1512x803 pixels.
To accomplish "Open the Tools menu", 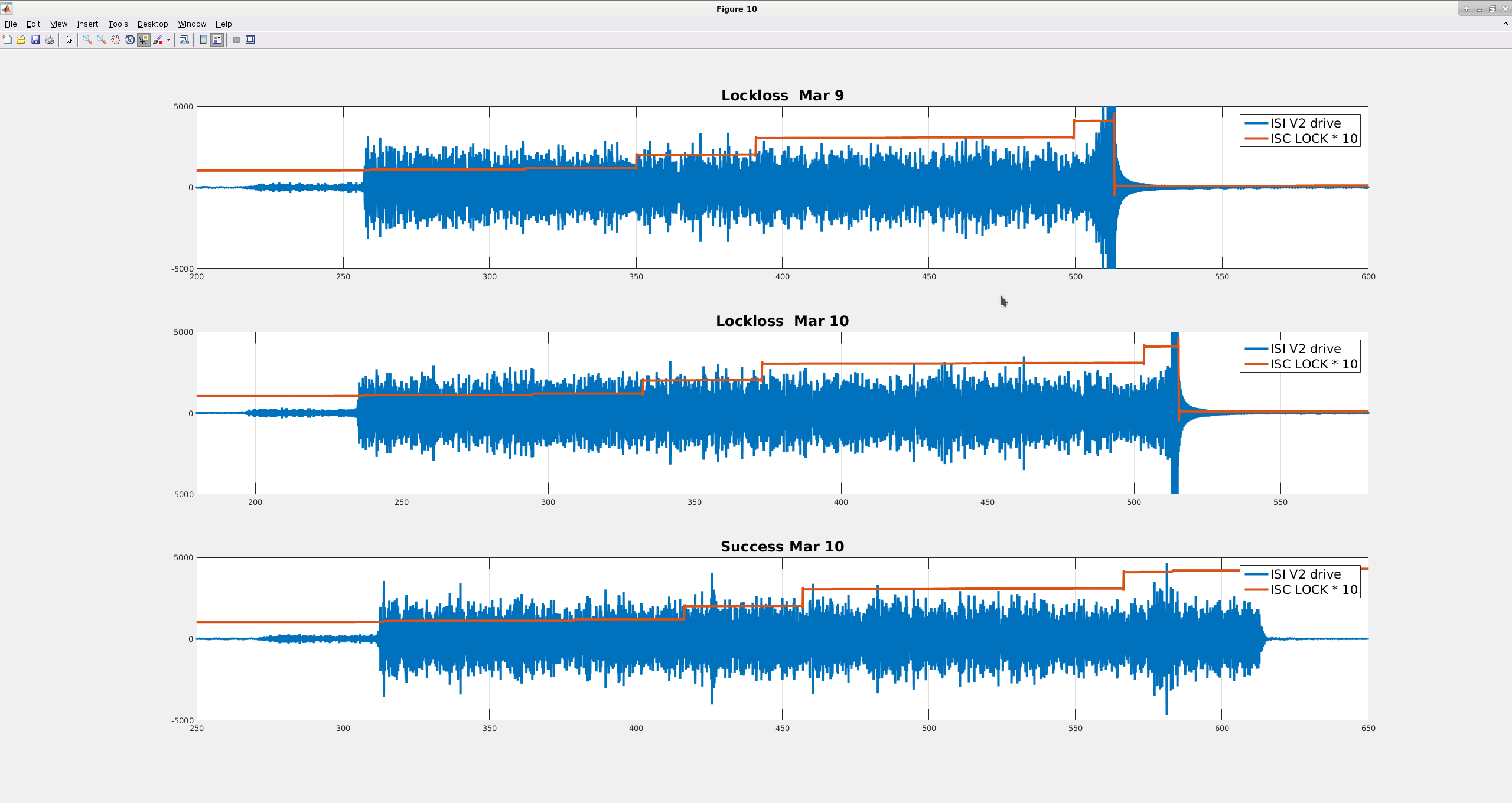I will coord(118,24).
